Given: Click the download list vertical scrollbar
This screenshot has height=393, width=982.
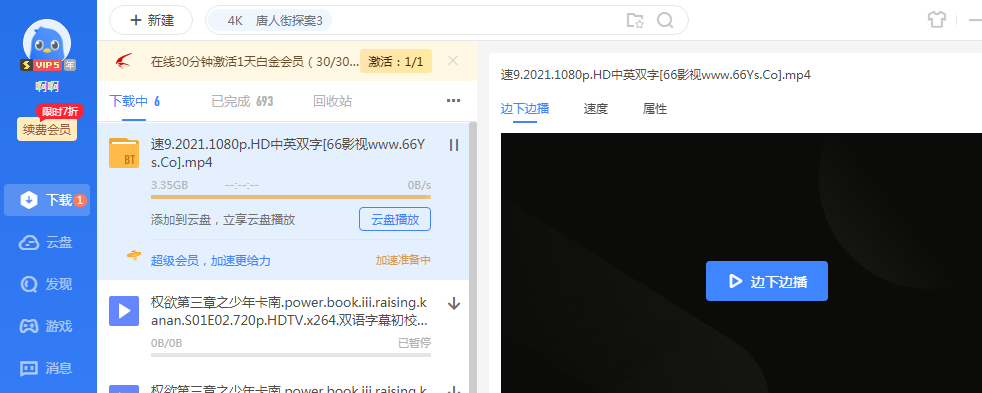Looking at the screenshot, I should pos(473,257).
